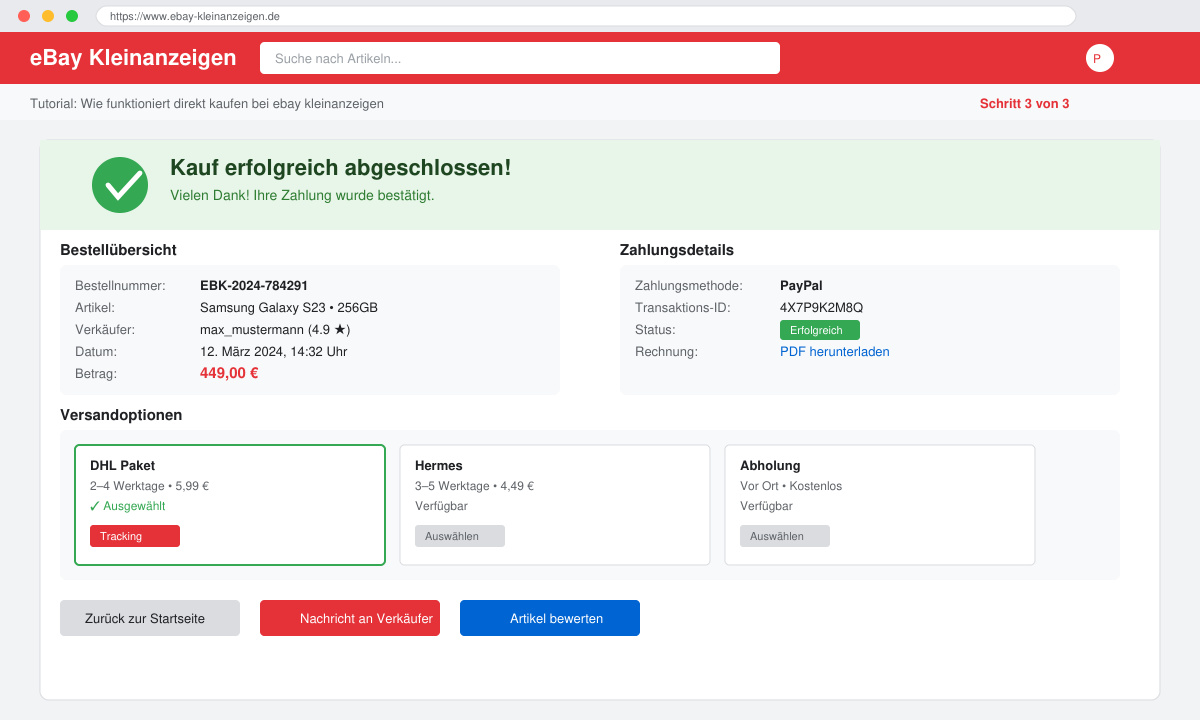Click the Ausgewählt label under DHL Paket
Screen dimensions: 1200x720
(x=127, y=506)
